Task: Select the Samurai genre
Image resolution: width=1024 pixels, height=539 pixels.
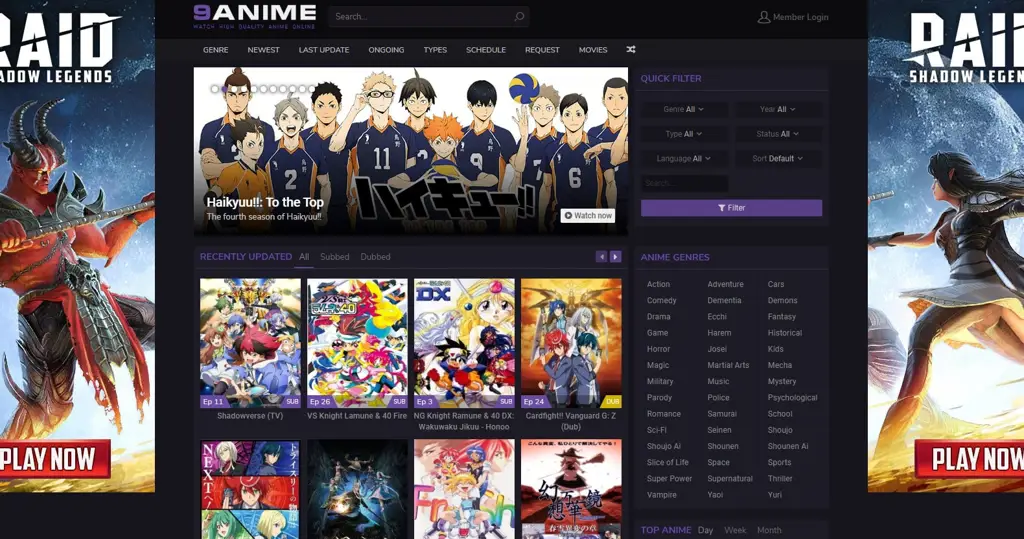Action: click(722, 414)
